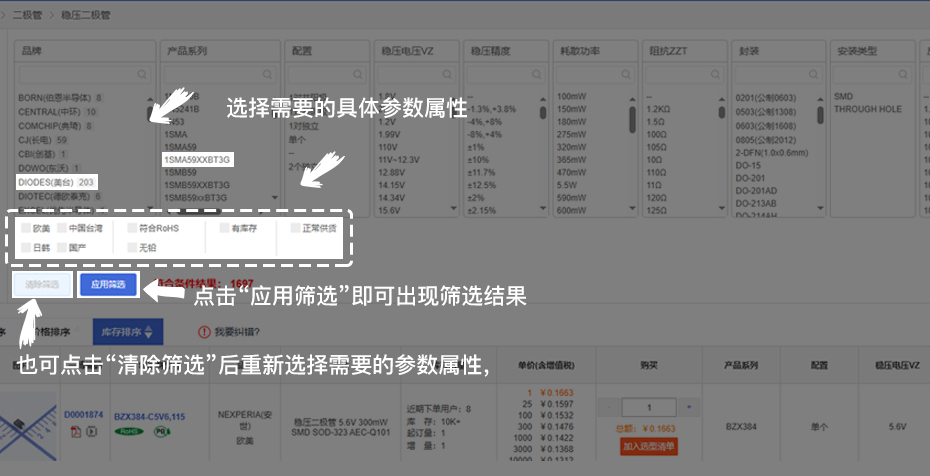Click the 加入选型清单 button
The height and width of the screenshot is (476, 930).
649,446
